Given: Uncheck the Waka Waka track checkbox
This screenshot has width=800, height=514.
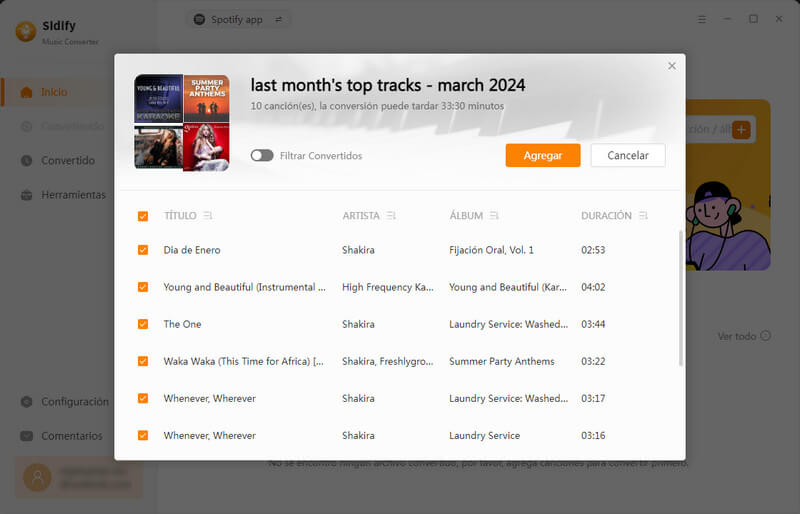Looking at the screenshot, I should [x=143, y=361].
